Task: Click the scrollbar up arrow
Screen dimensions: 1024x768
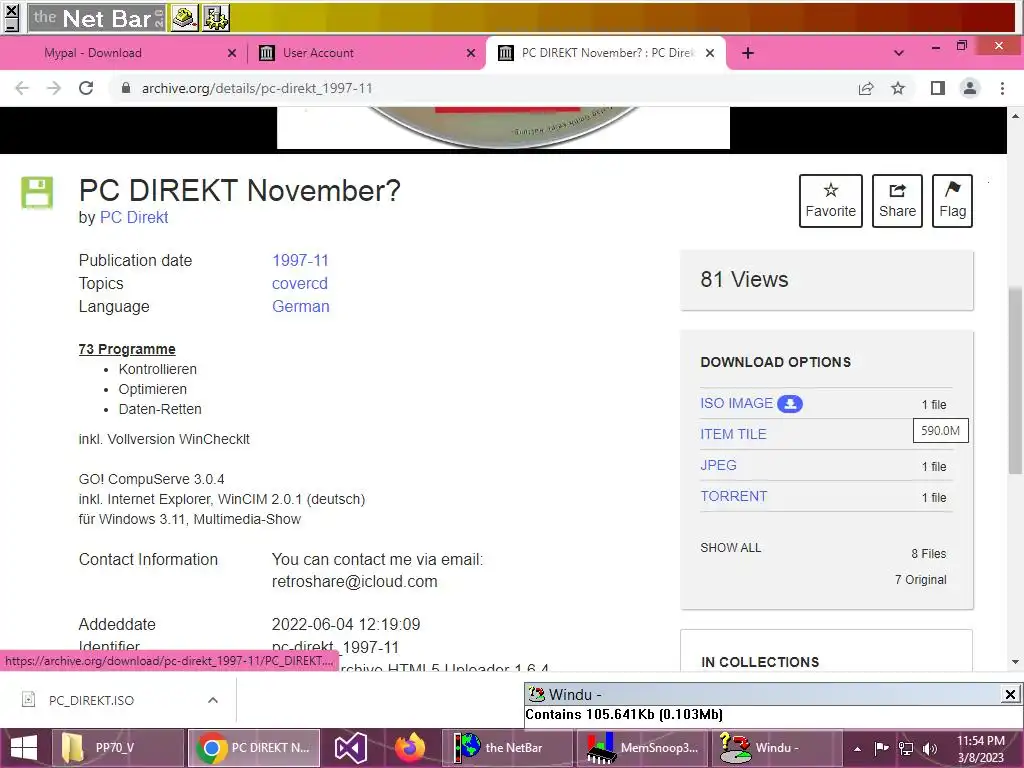Action: tap(1015, 116)
